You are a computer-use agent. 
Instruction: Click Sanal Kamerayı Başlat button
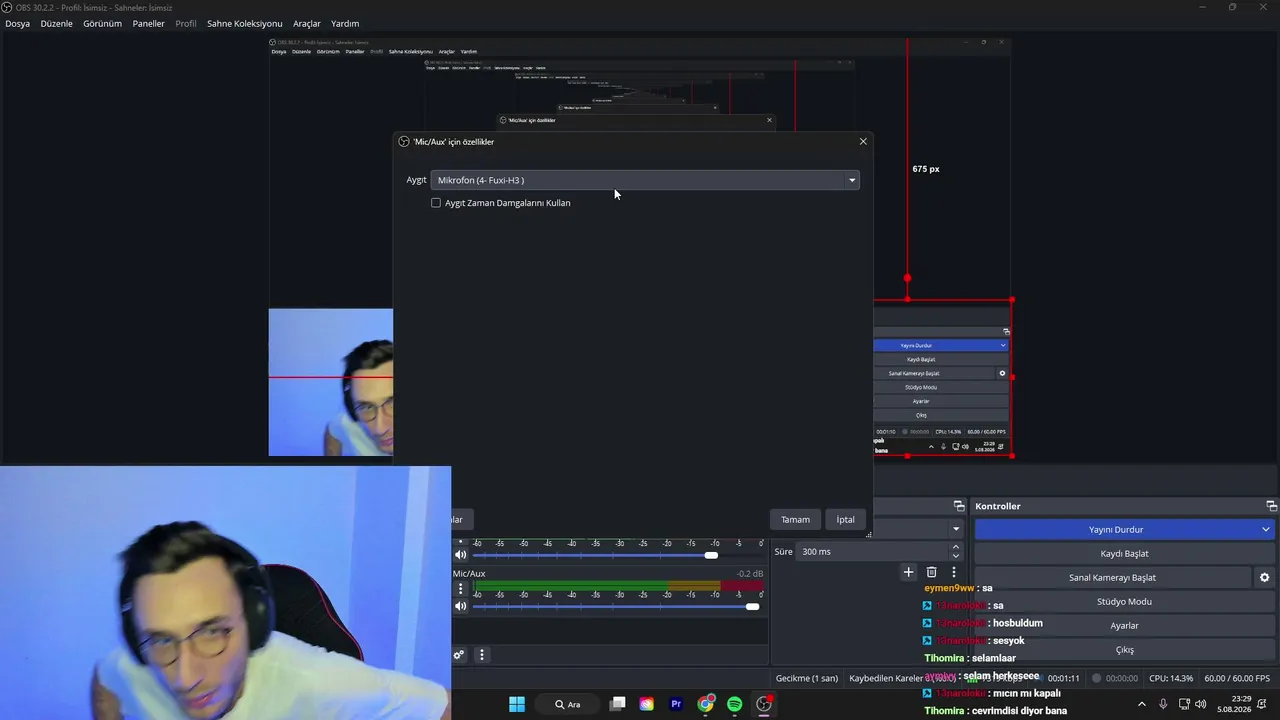point(1112,577)
